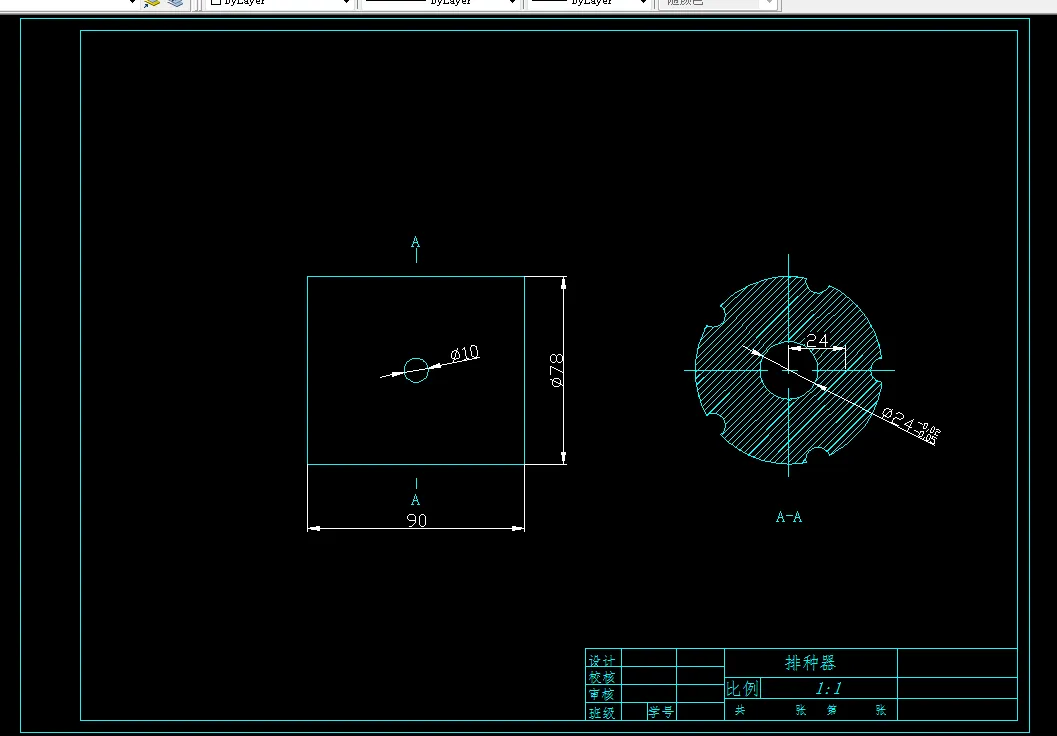Select the 24 linear dimension text
Viewport: 1057px width, 736px height.
pyautogui.click(x=817, y=340)
